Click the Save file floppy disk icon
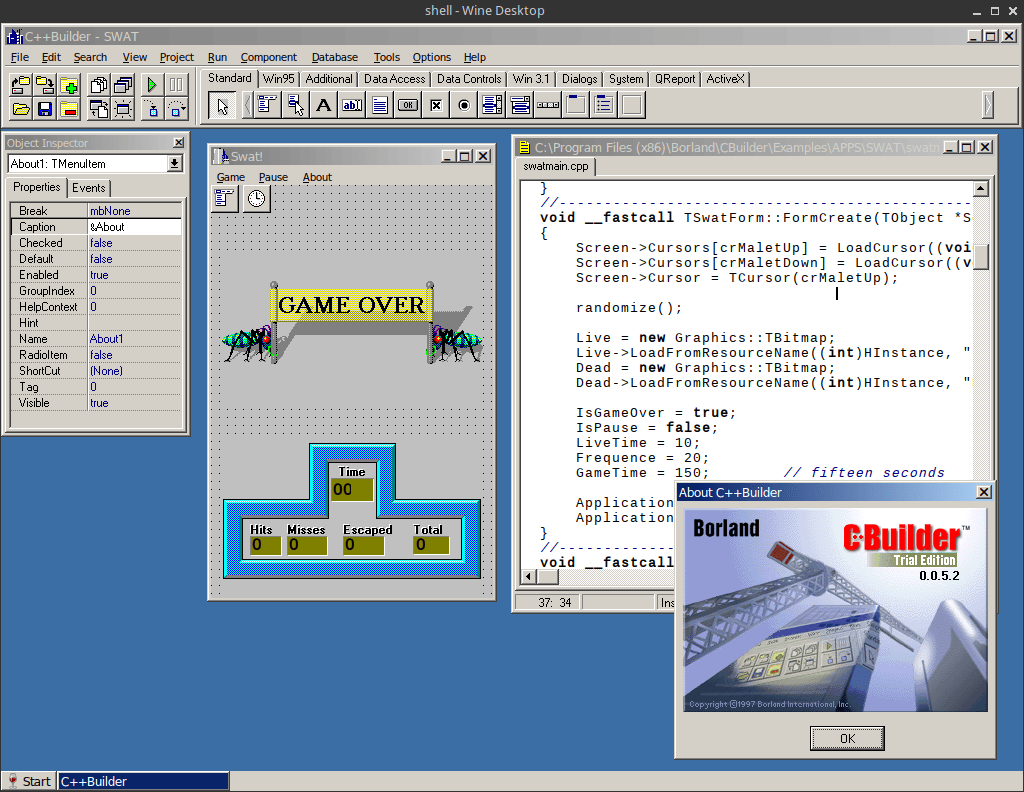Image resolution: width=1024 pixels, height=792 pixels. click(45, 109)
